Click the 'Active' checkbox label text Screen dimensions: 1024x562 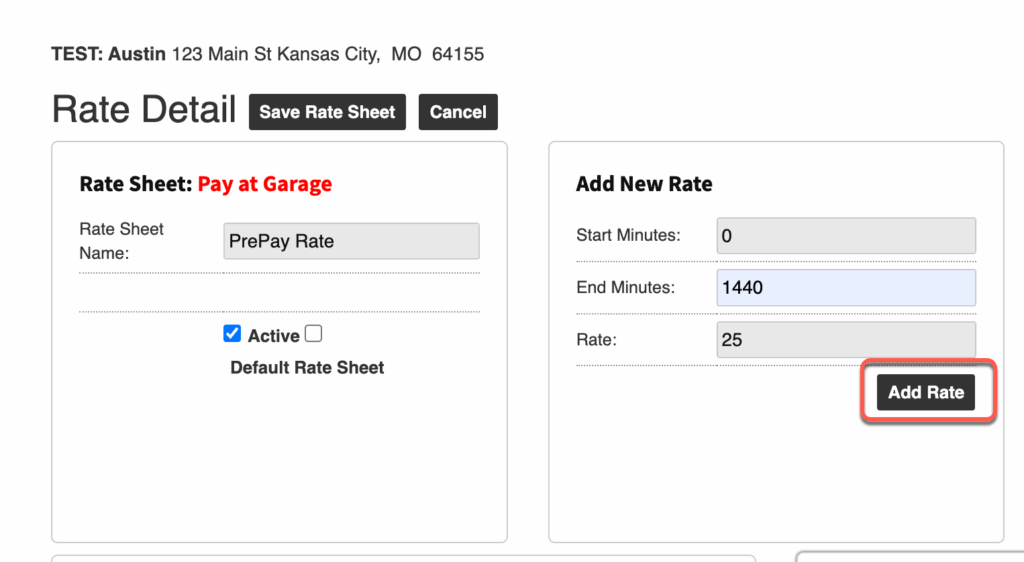pyautogui.click(x=273, y=336)
